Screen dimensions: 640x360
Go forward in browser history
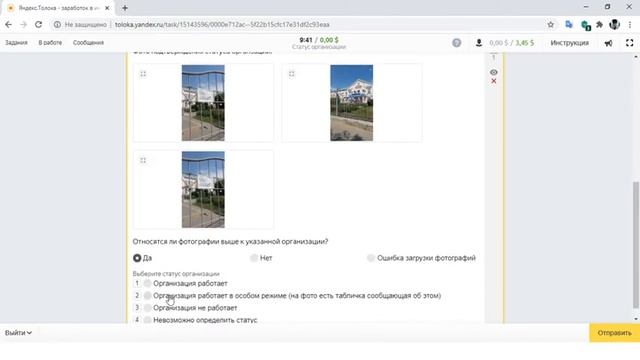coord(23,24)
